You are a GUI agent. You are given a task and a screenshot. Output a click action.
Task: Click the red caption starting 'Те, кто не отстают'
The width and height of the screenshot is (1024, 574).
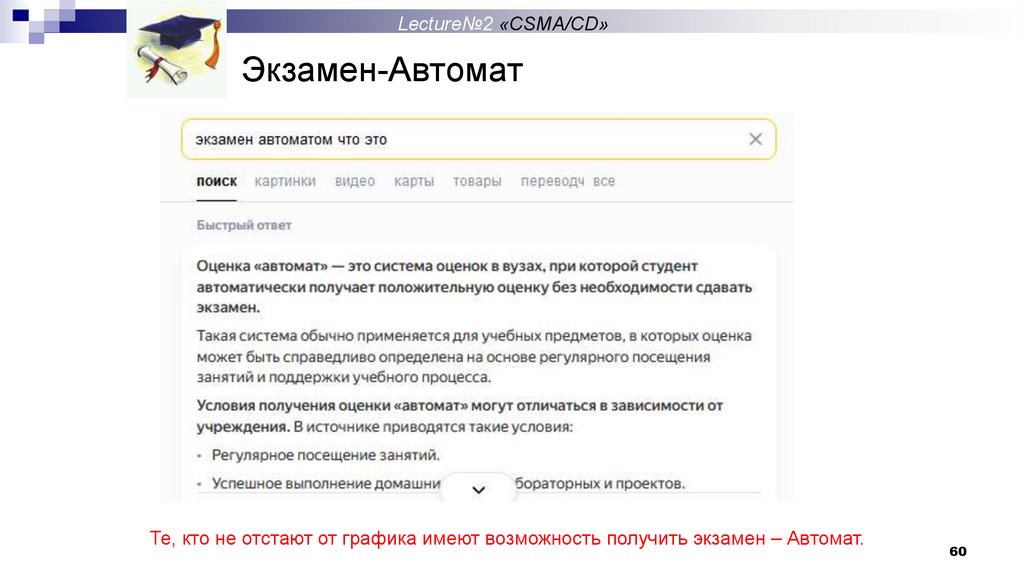point(507,538)
